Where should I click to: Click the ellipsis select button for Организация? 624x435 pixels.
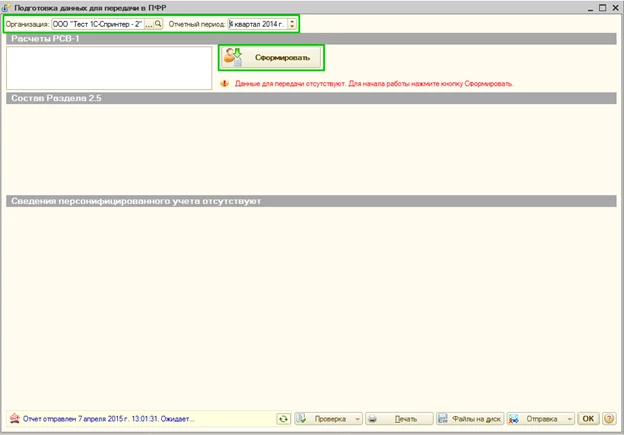(x=149, y=23)
